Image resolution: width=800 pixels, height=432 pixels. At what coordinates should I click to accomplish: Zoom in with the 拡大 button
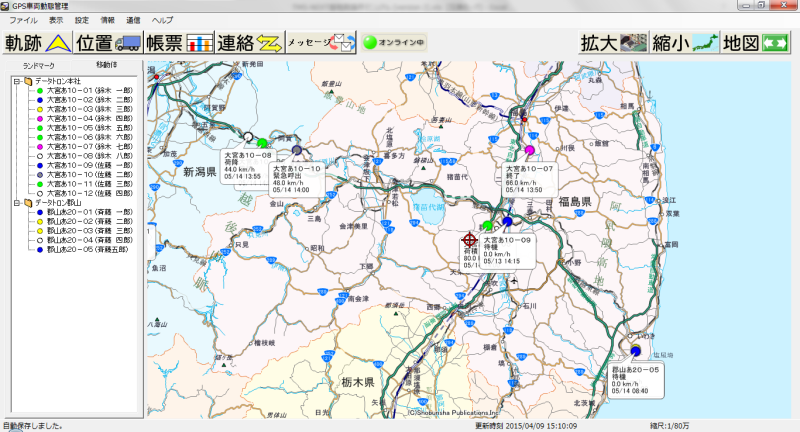pyautogui.click(x=613, y=43)
